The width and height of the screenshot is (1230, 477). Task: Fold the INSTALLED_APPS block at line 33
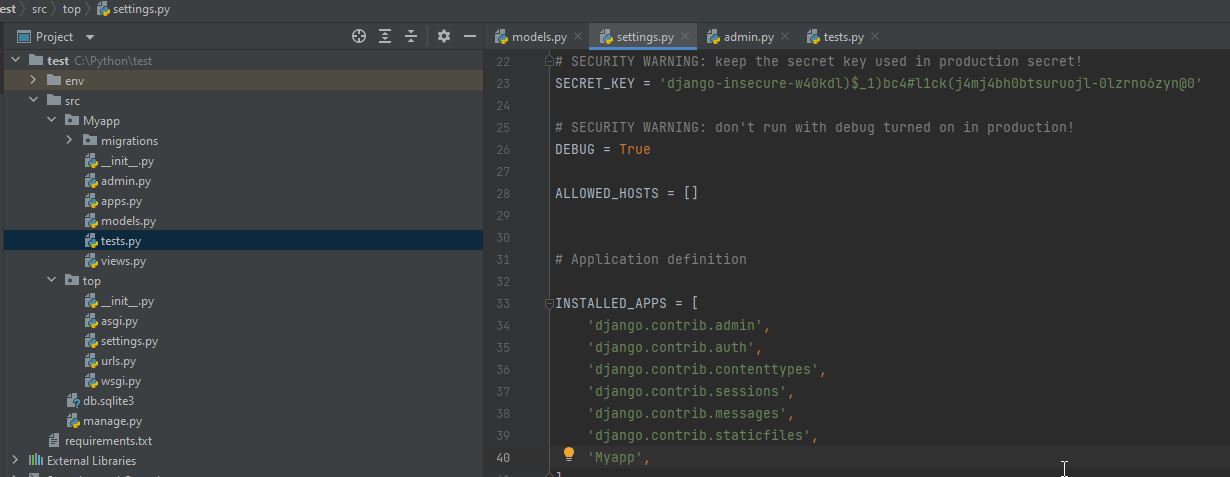click(549, 303)
